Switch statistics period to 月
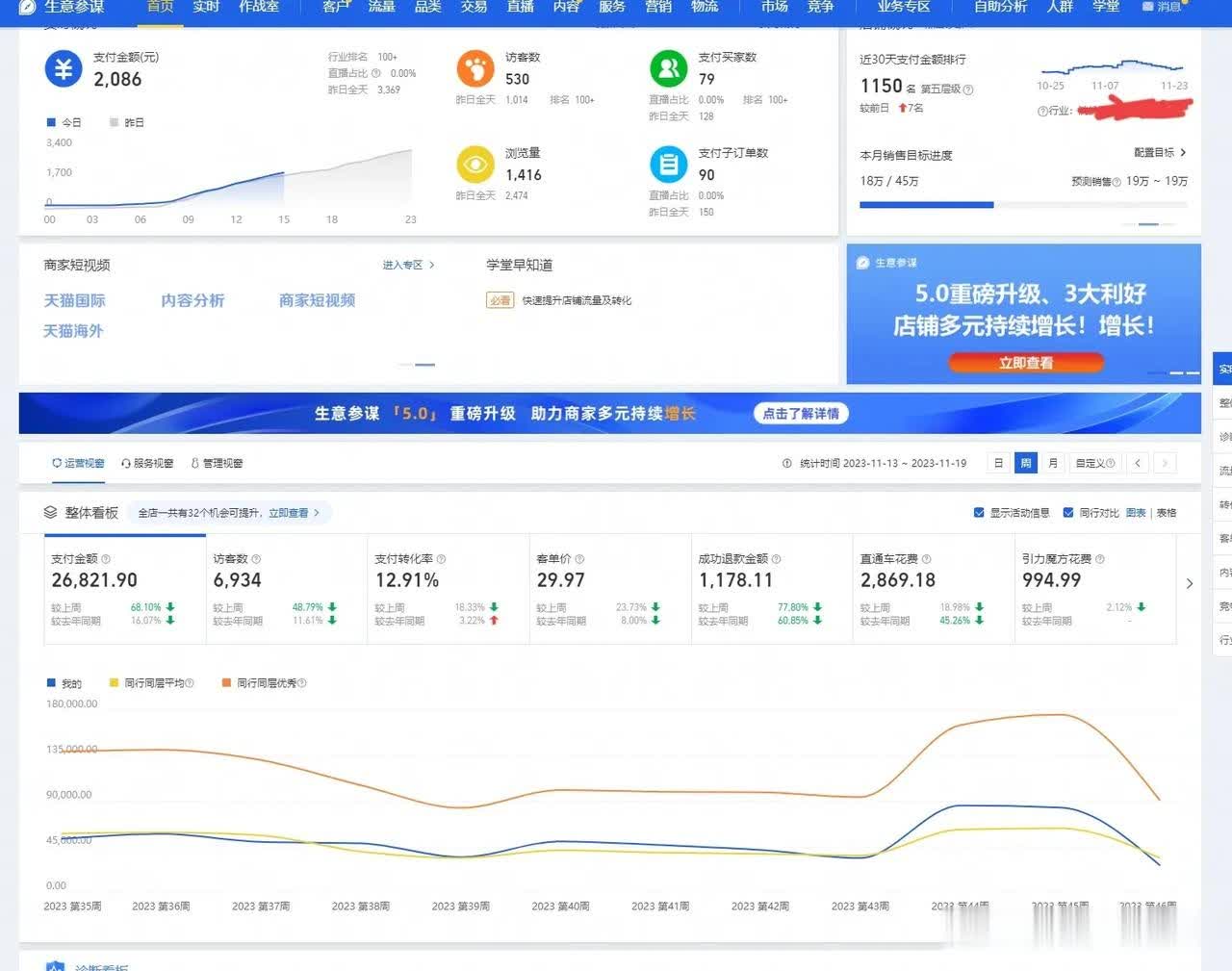Viewport: 1232px width, 971px height. tap(1053, 463)
